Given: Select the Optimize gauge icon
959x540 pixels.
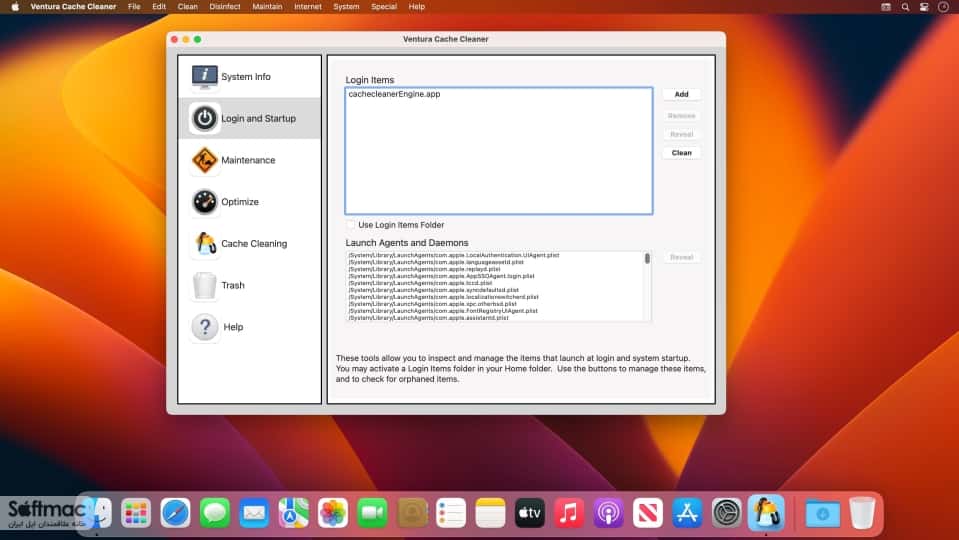Looking at the screenshot, I should click(204, 202).
